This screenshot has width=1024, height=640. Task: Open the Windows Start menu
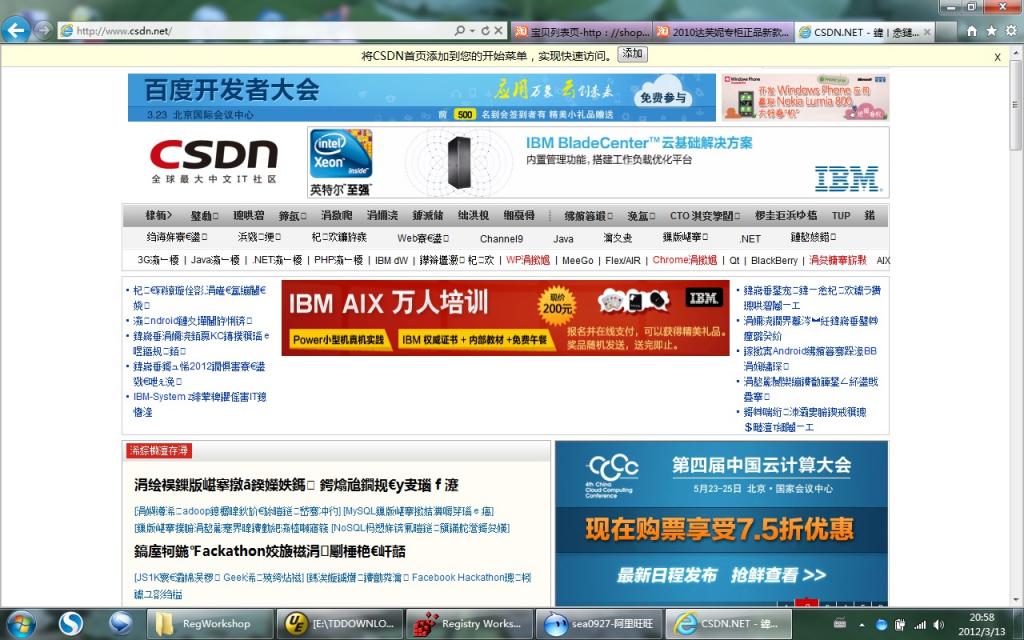tap(22, 624)
